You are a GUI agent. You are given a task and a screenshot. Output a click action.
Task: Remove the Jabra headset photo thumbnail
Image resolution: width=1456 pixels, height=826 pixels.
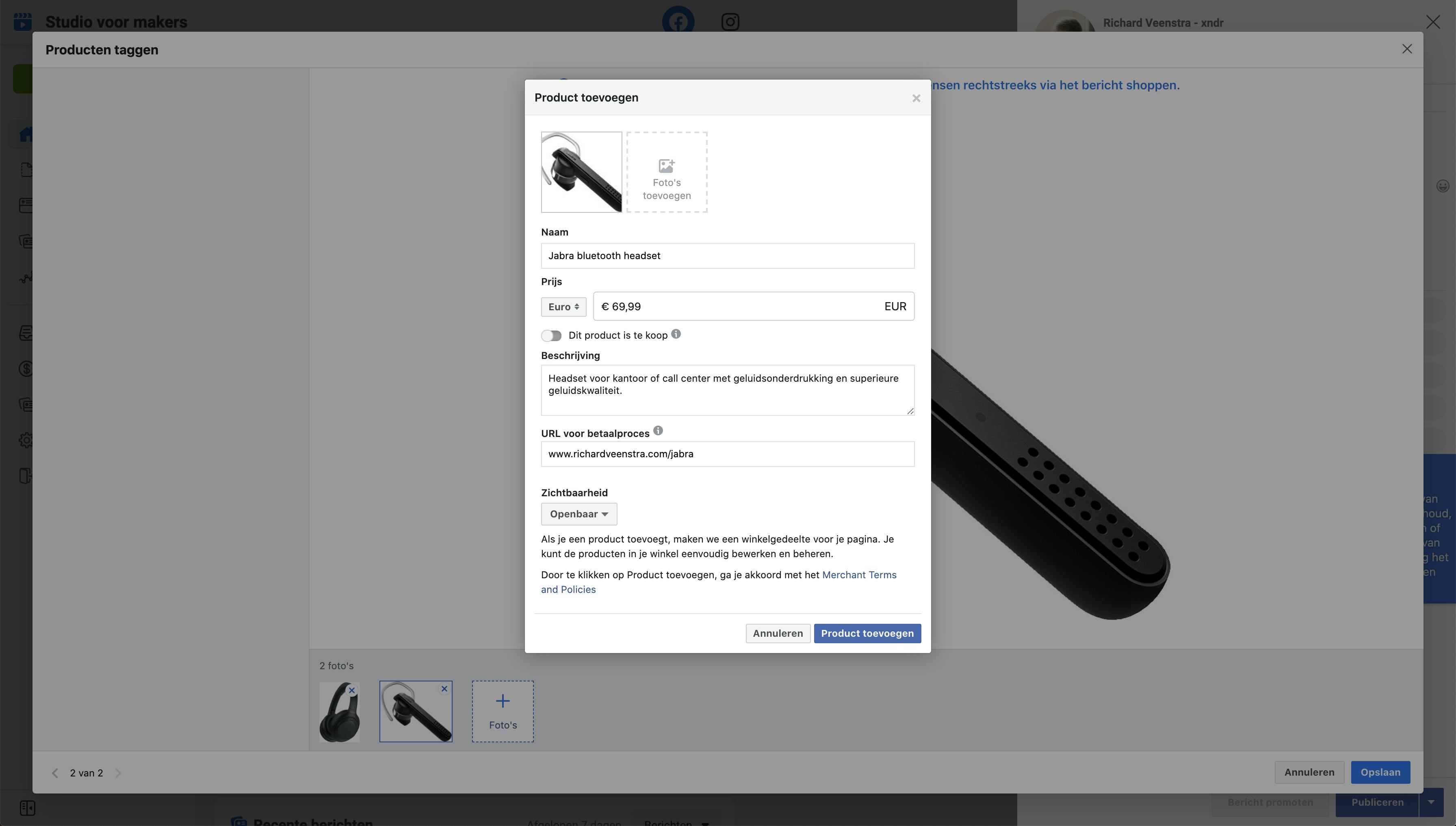click(x=444, y=689)
